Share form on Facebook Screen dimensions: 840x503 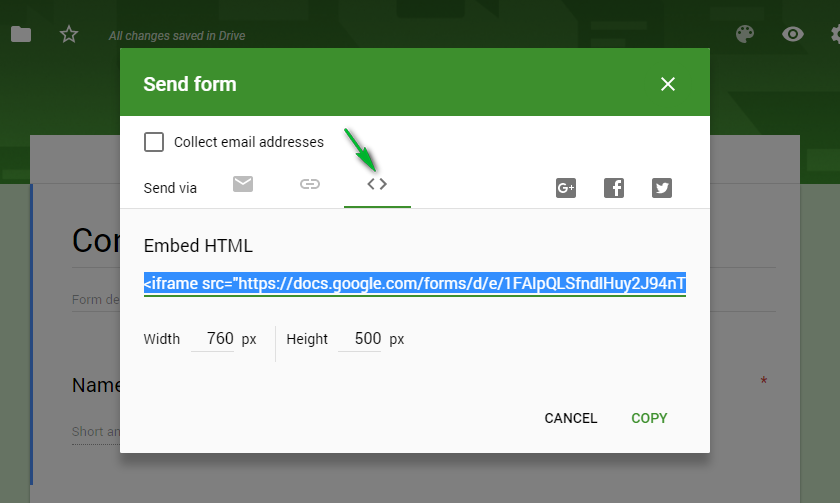614,187
